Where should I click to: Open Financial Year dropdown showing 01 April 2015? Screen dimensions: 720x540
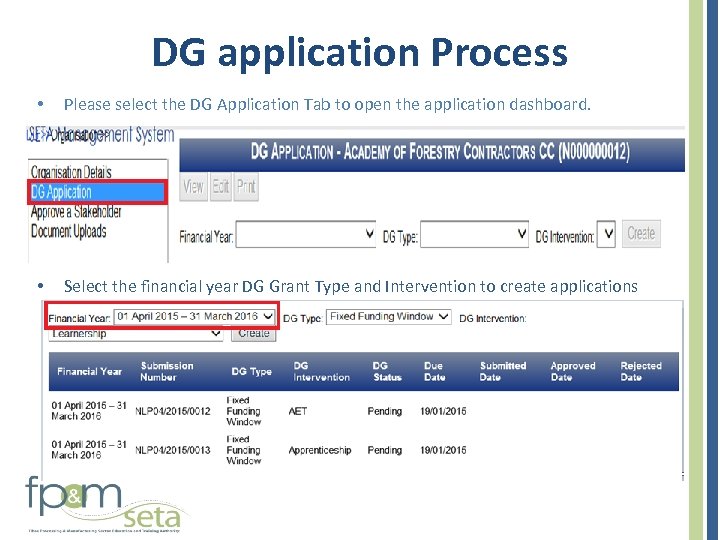(194, 316)
